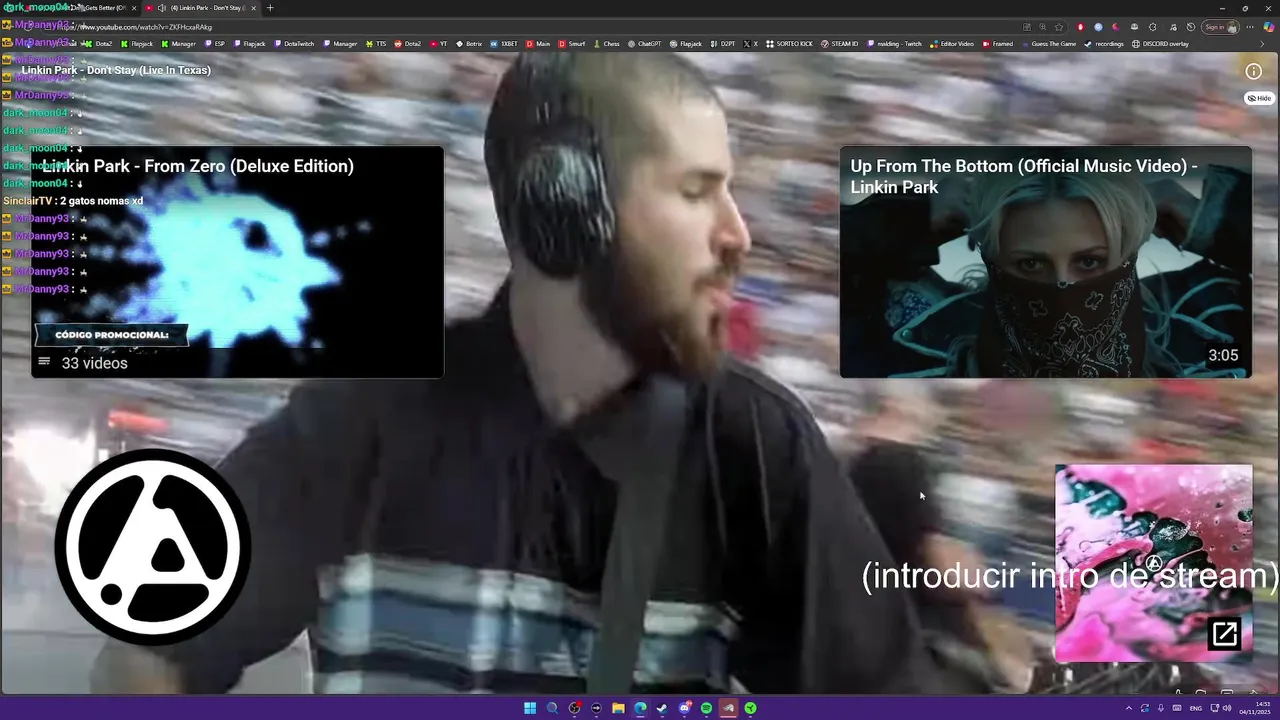
Task: Open File Explorer from the taskbar
Action: (x=618, y=708)
